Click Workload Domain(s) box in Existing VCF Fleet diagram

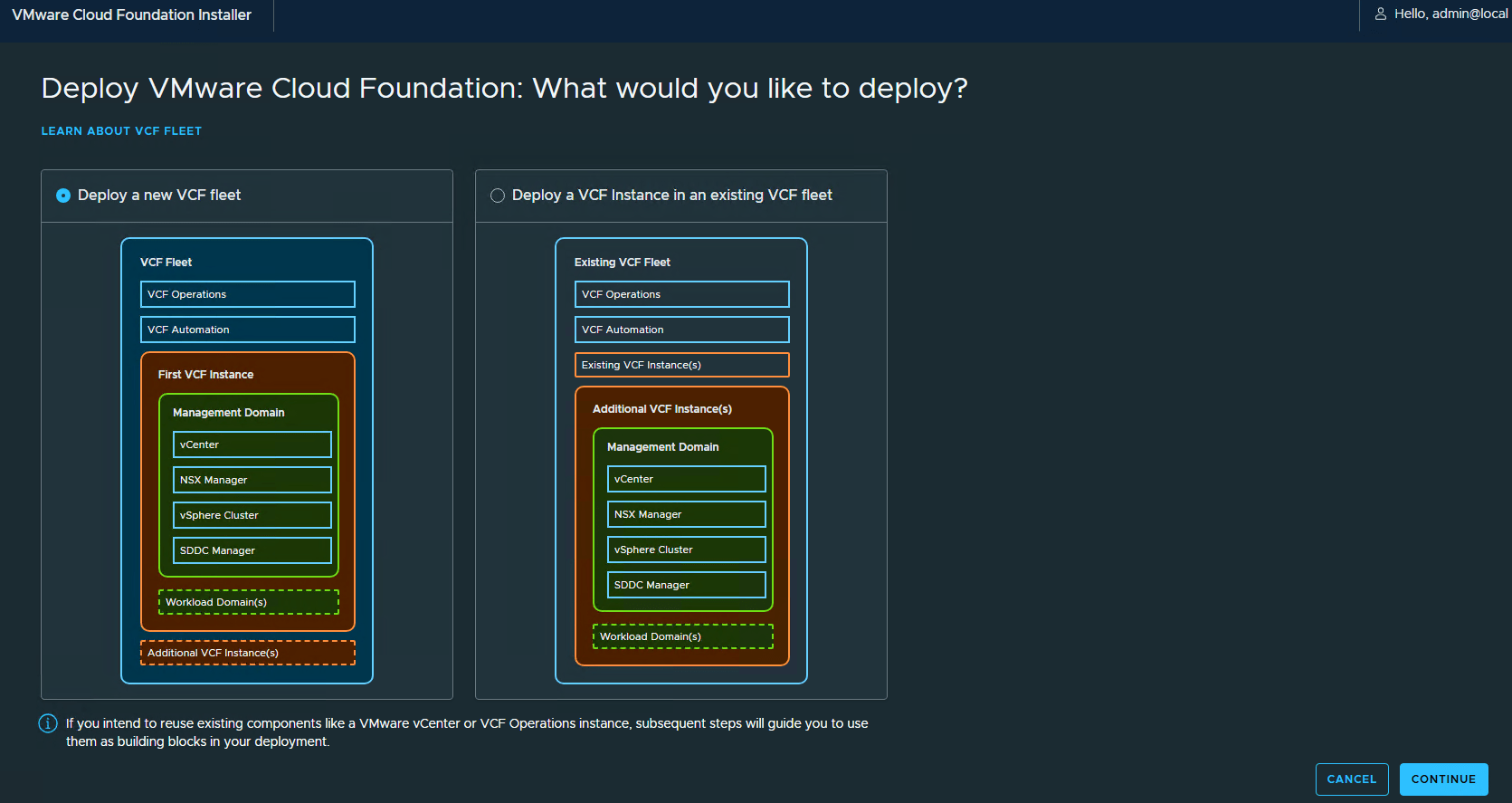coord(683,636)
